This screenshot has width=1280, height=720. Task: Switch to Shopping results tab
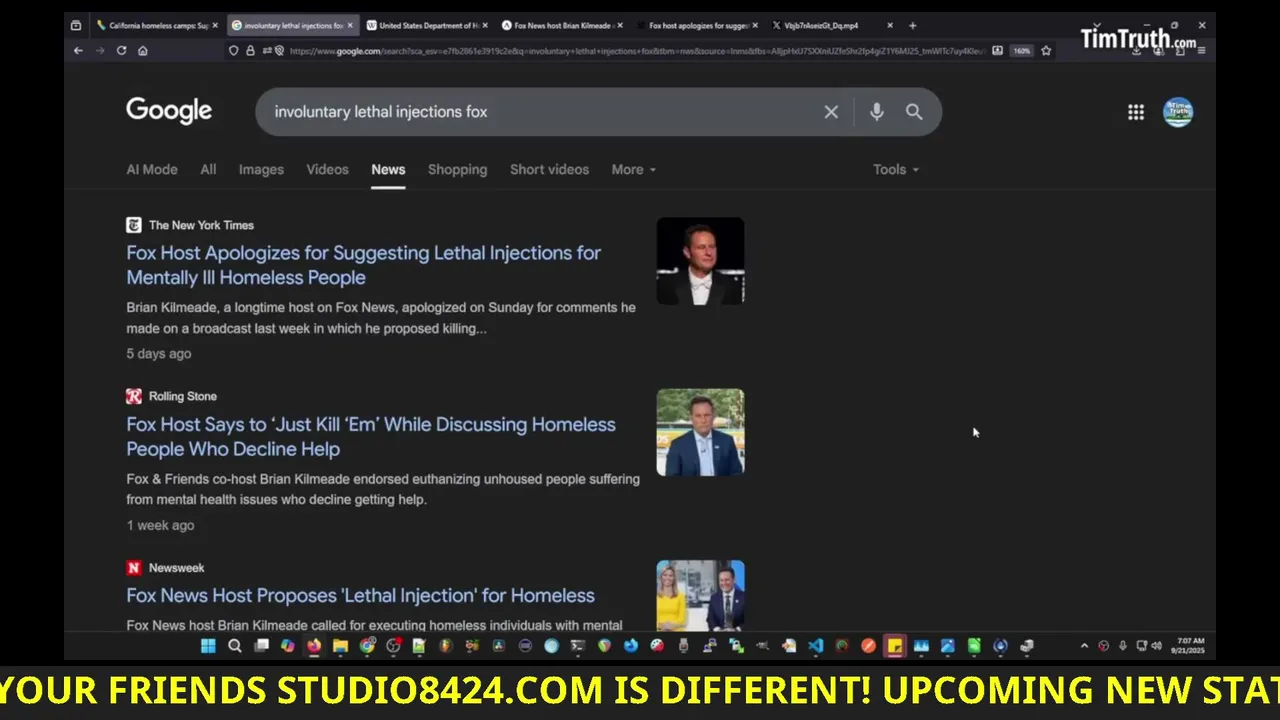[457, 169]
